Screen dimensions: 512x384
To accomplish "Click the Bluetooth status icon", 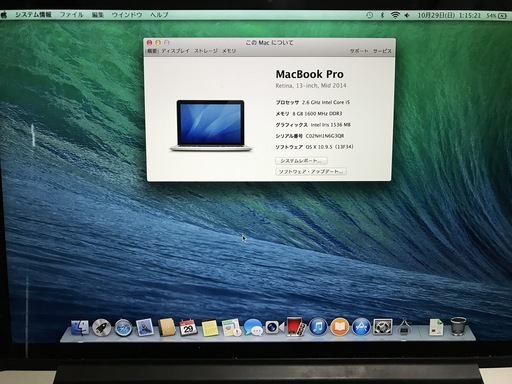I will point(382,15).
